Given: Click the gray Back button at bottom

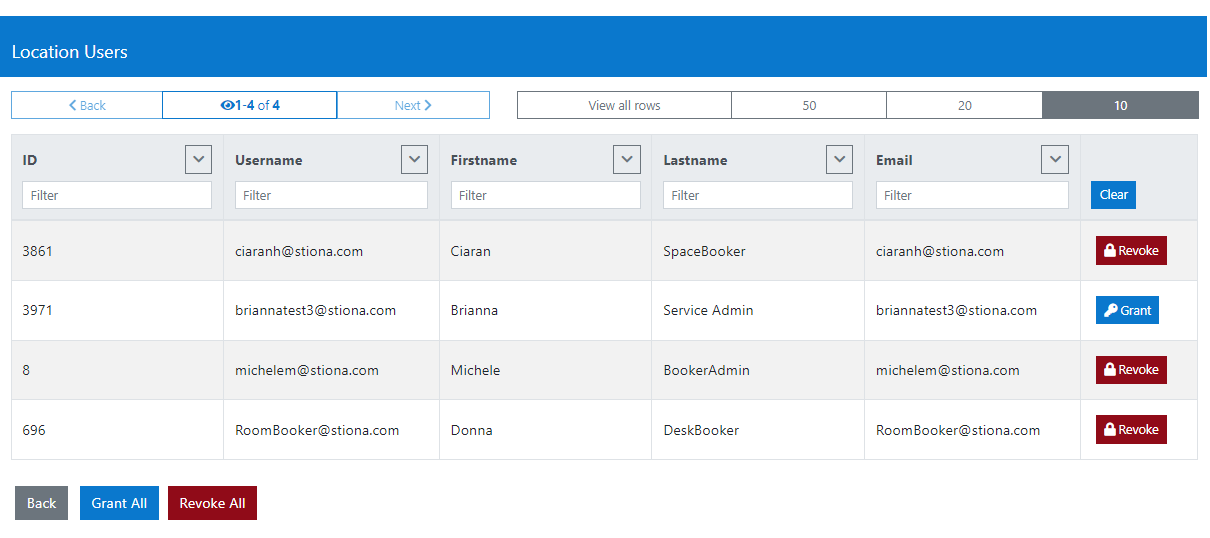Looking at the screenshot, I should tap(41, 503).
